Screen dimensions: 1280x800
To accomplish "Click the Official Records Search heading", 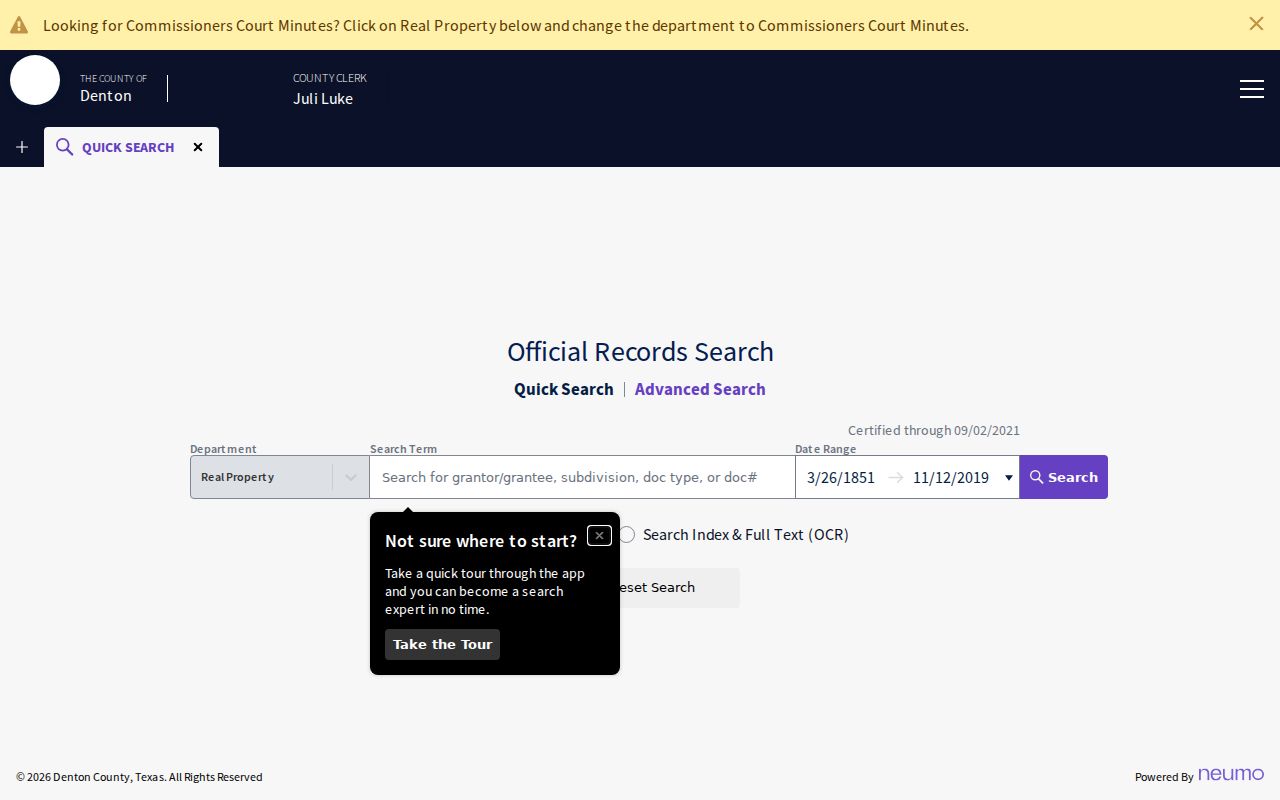I will point(640,351).
